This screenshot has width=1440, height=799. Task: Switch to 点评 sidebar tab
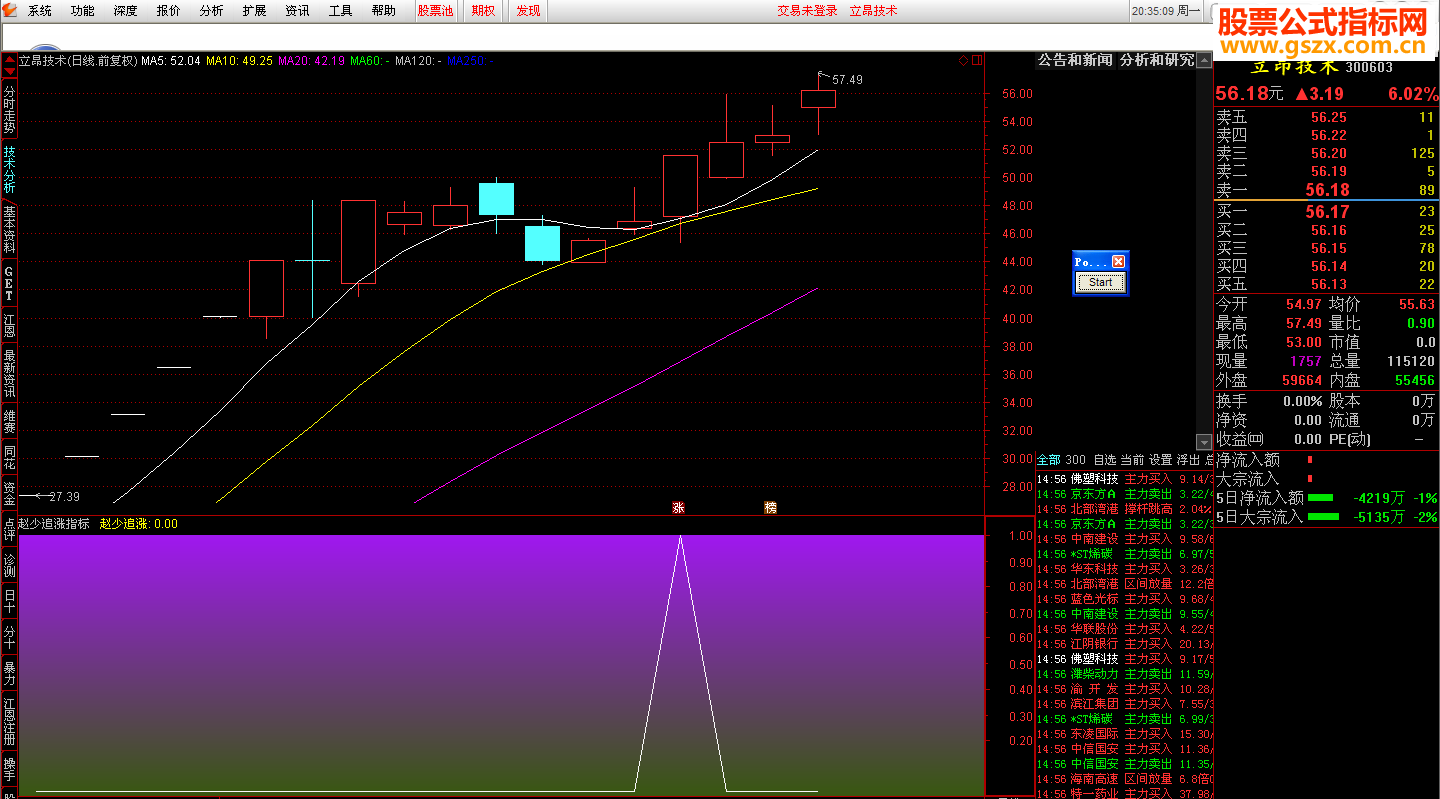[x=9, y=529]
